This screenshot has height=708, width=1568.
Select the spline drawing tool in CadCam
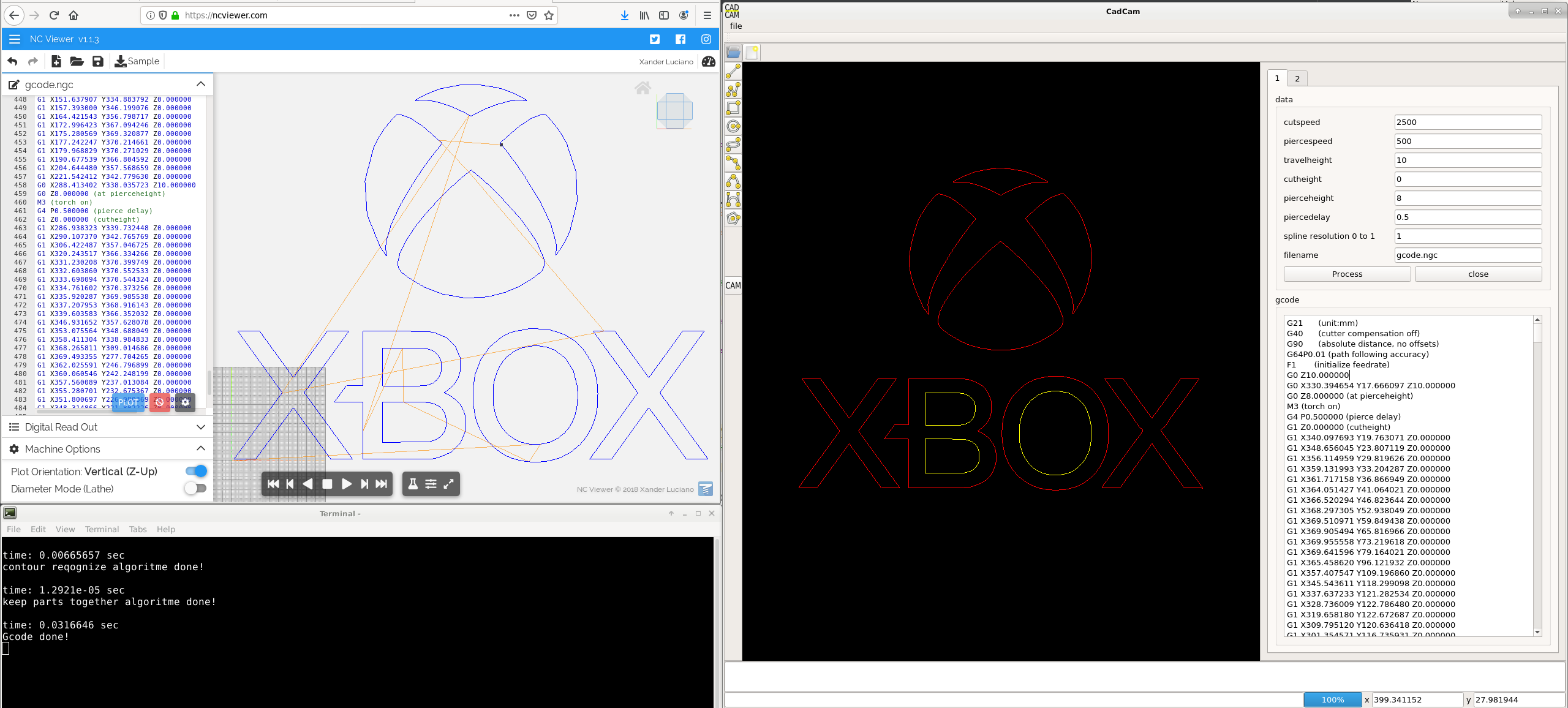pyautogui.click(x=733, y=163)
